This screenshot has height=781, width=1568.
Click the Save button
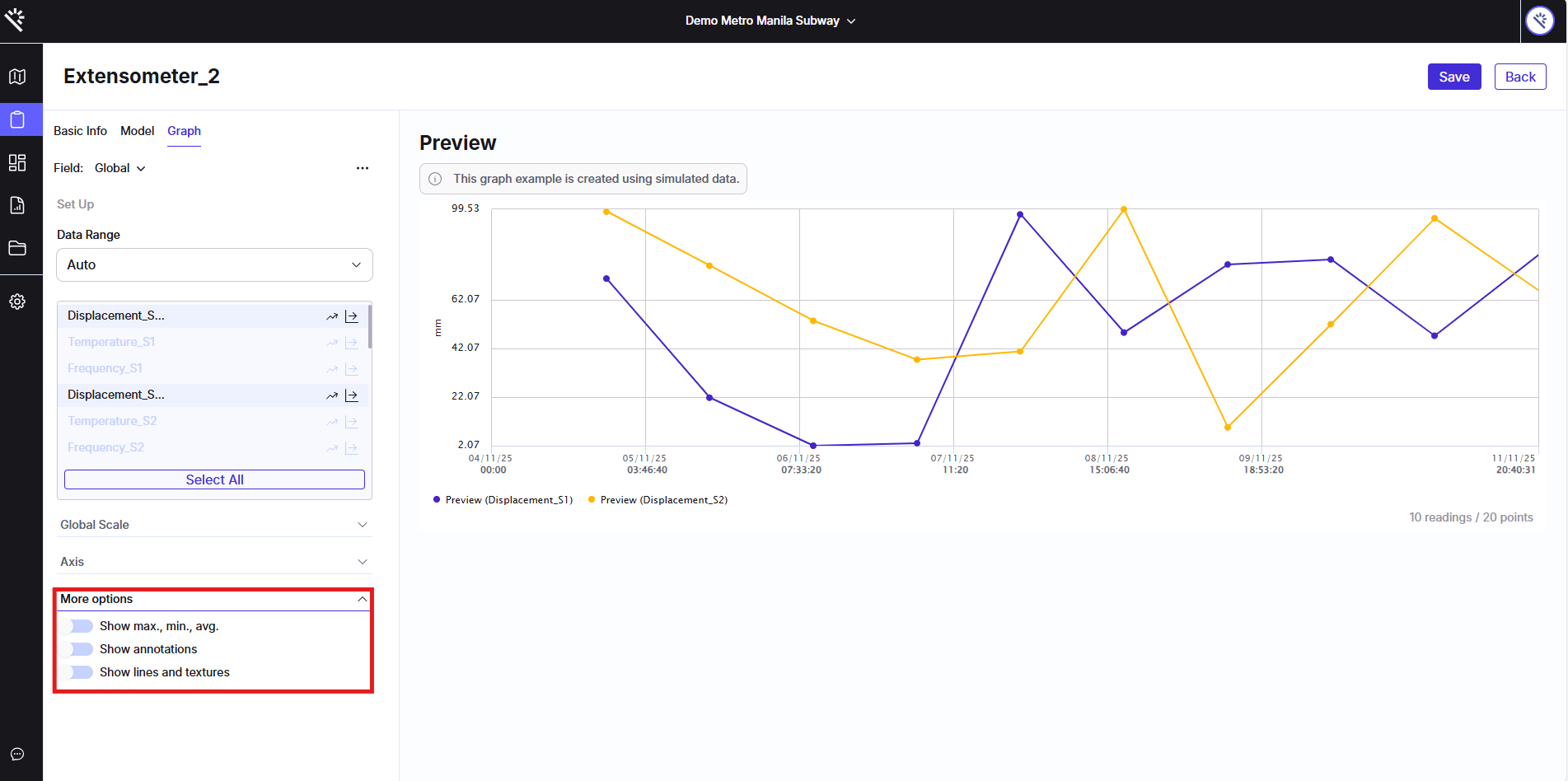1453,77
